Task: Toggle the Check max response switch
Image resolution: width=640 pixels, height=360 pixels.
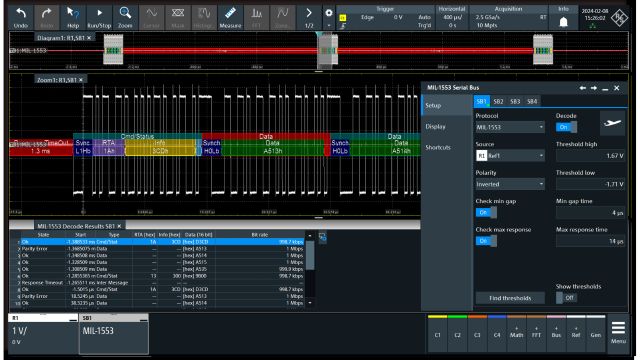Action: click(x=486, y=241)
